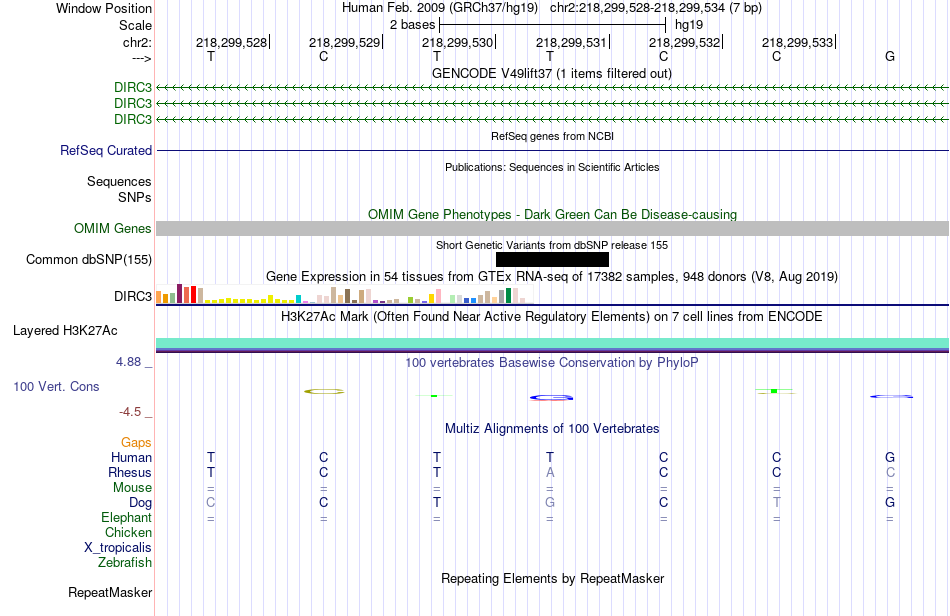Click the G base in chr2 sequence row
This screenshot has height=616, width=950.
(x=890, y=56)
